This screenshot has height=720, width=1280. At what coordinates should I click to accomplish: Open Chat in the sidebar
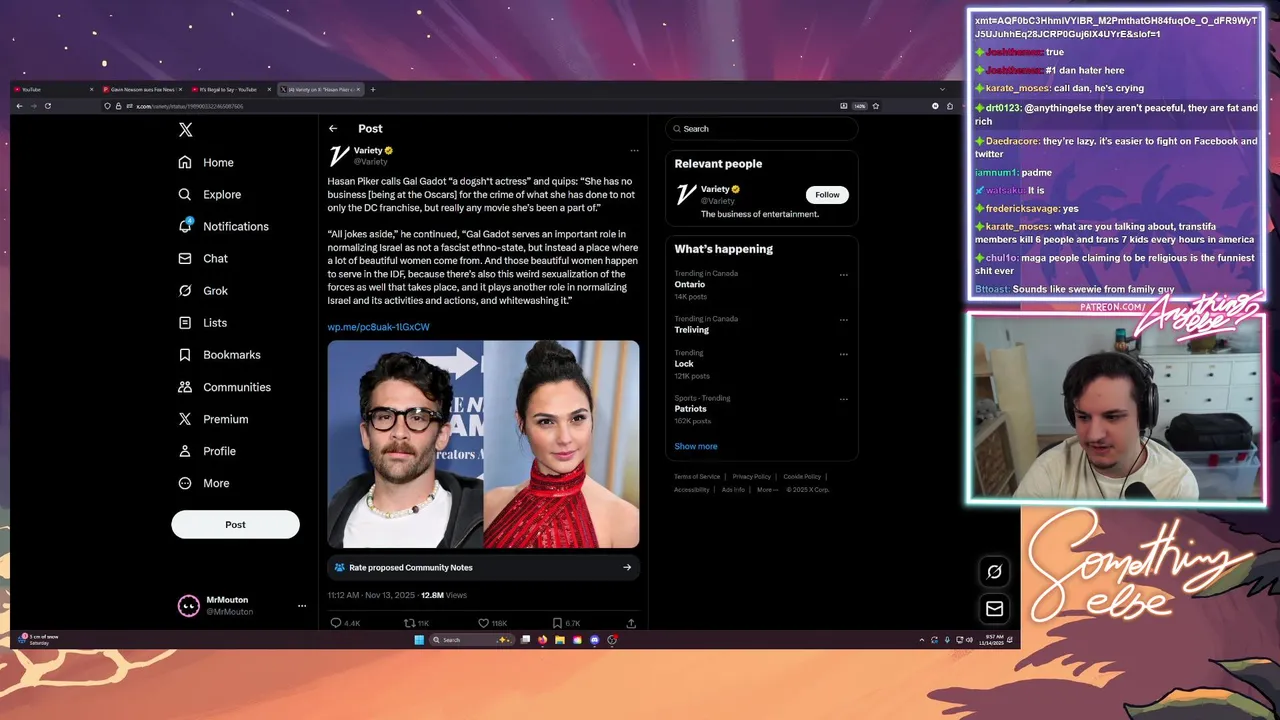(x=203, y=258)
